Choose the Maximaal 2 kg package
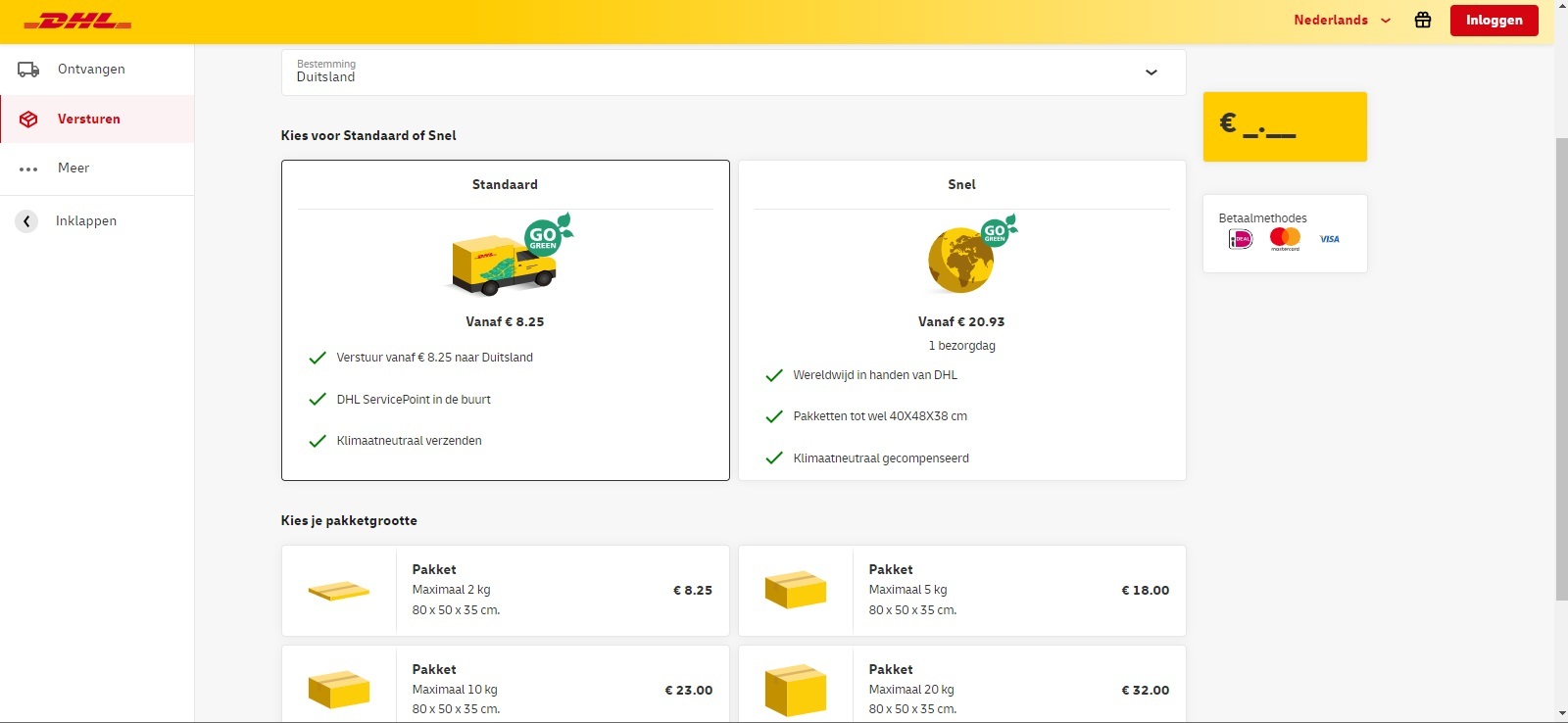 pyautogui.click(x=506, y=591)
